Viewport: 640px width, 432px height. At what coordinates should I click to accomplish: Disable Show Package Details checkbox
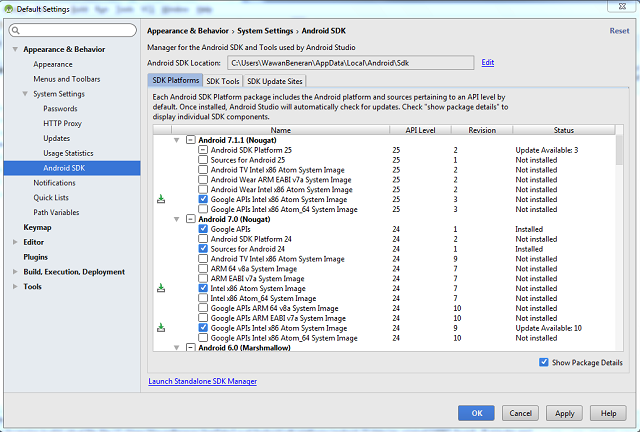click(x=544, y=363)
